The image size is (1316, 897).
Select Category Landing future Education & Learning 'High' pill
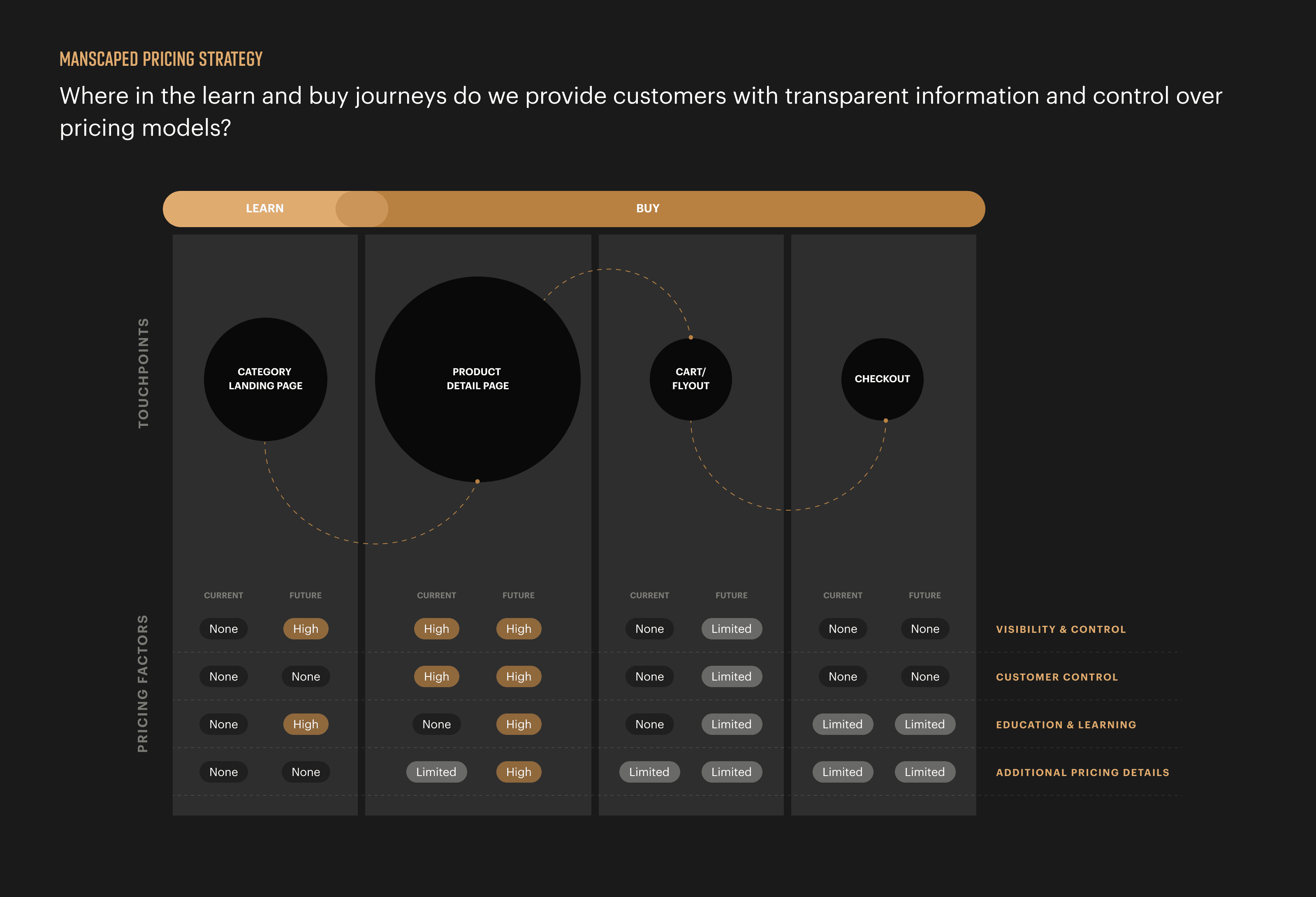(306, 724)
